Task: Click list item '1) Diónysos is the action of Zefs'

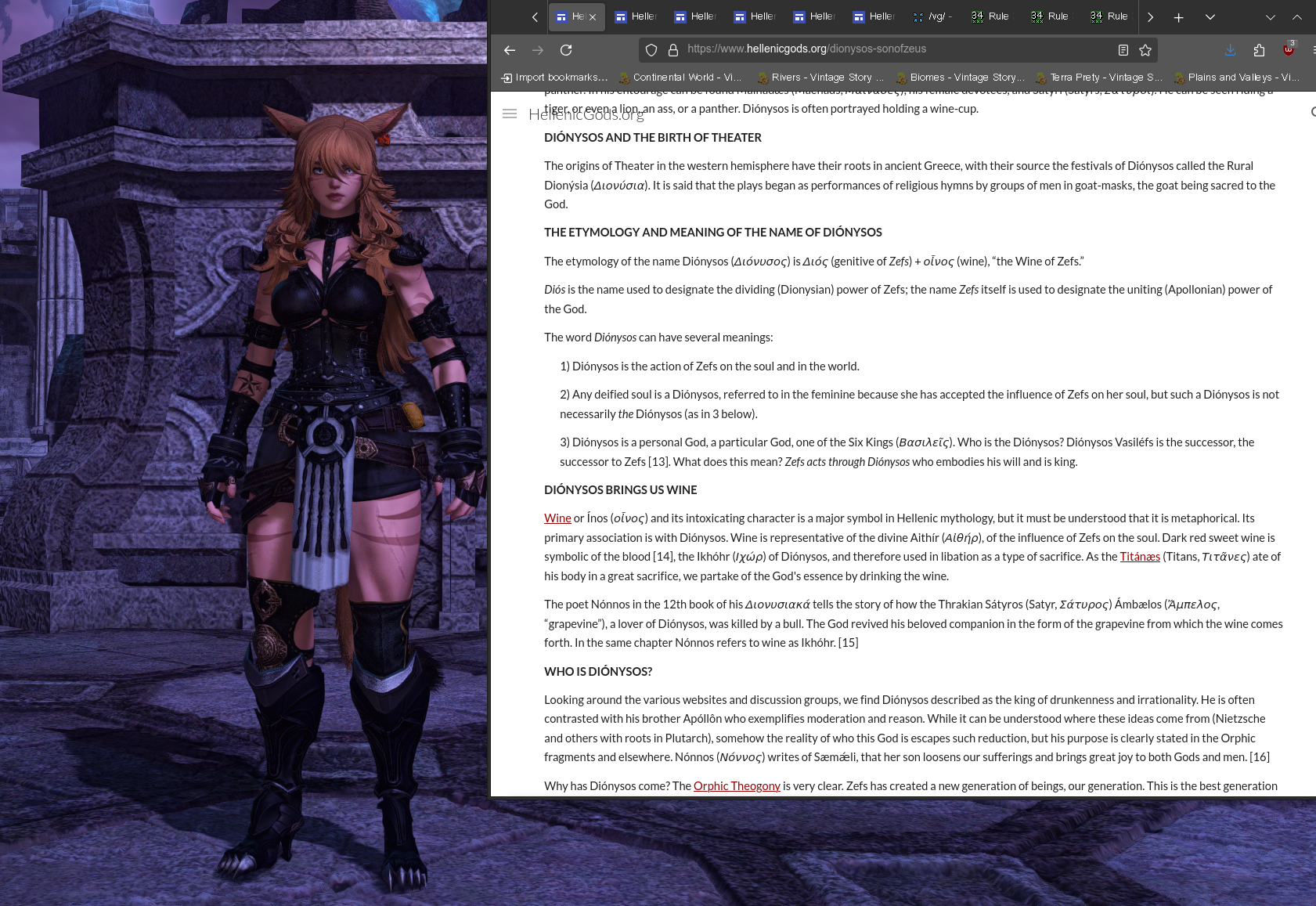Action: coord(709,366)
